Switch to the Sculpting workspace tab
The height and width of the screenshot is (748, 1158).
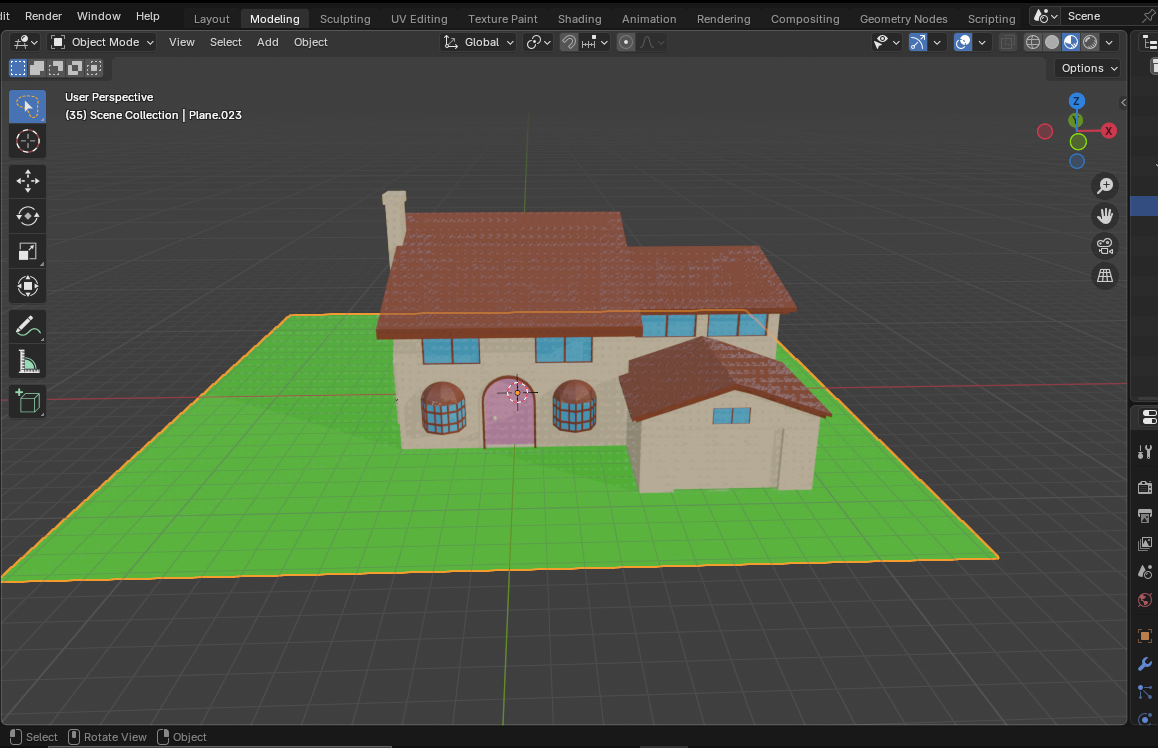click(x=345, y=18)
